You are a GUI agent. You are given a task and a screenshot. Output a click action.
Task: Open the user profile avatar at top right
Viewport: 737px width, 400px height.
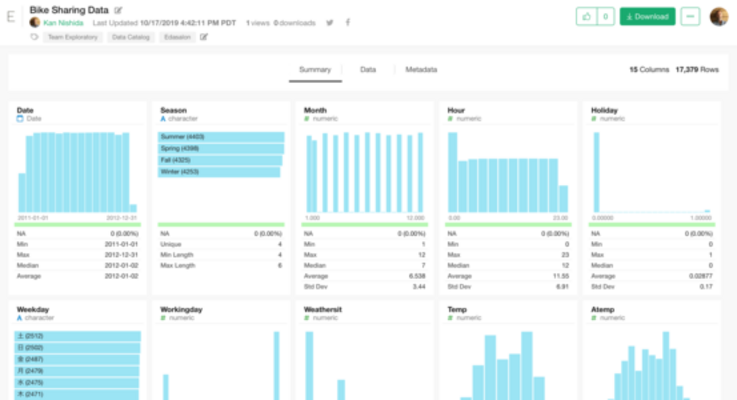point(719,16)
